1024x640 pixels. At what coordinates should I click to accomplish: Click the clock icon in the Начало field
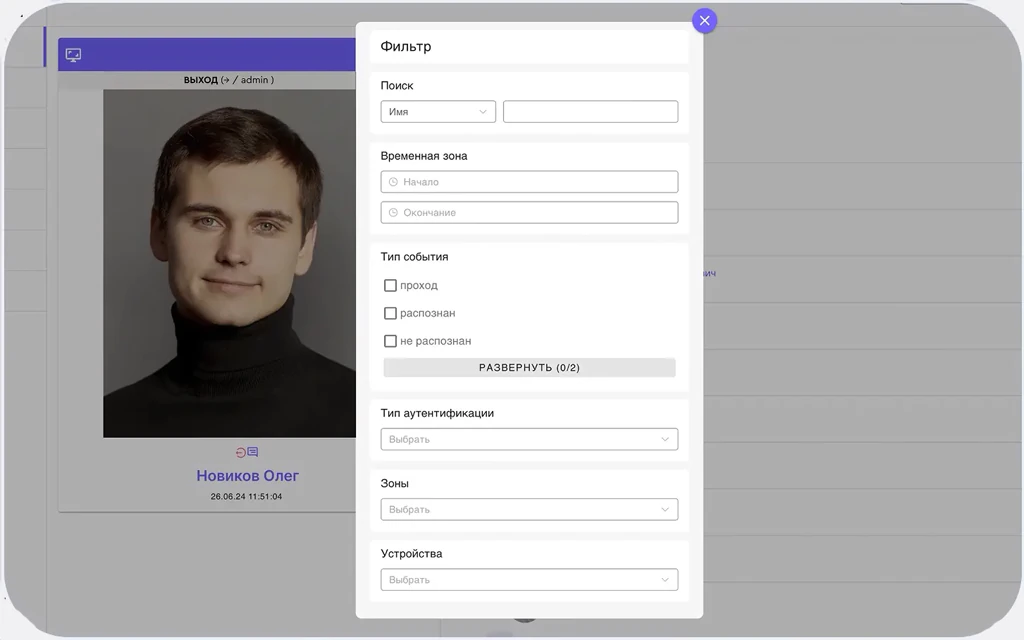click(x=393, y=182)
